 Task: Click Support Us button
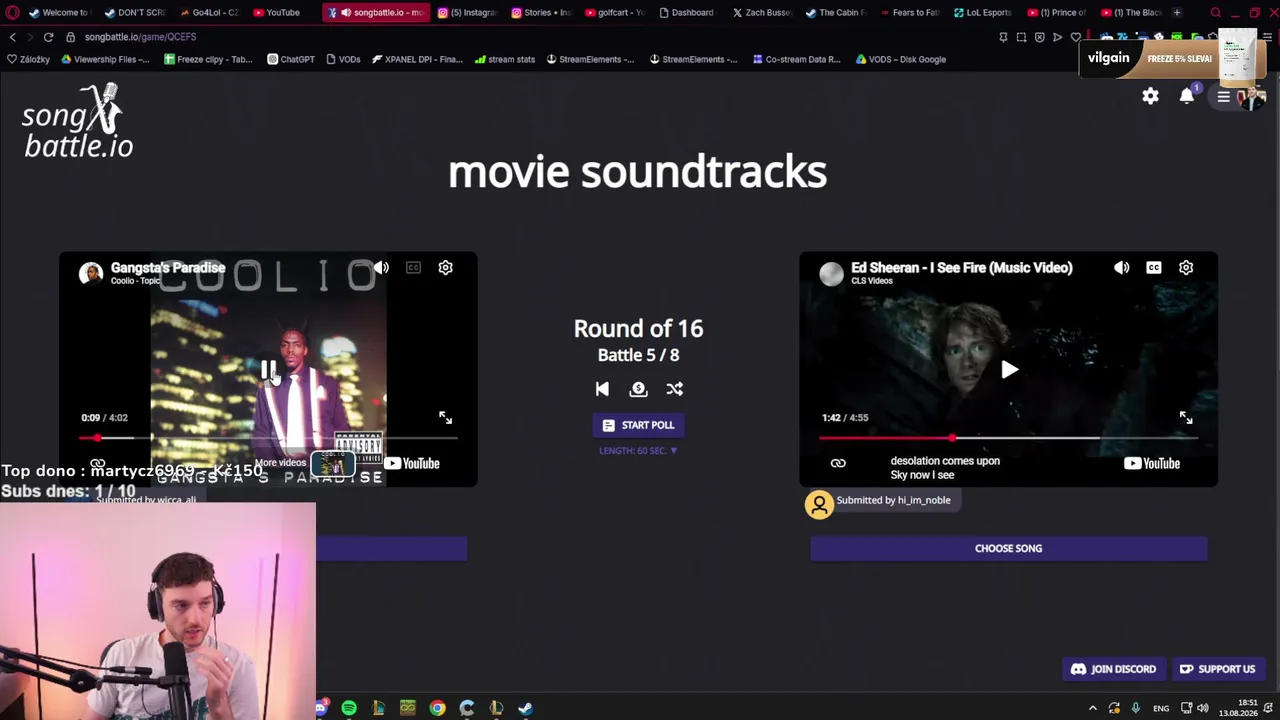tap(1217, 669)
